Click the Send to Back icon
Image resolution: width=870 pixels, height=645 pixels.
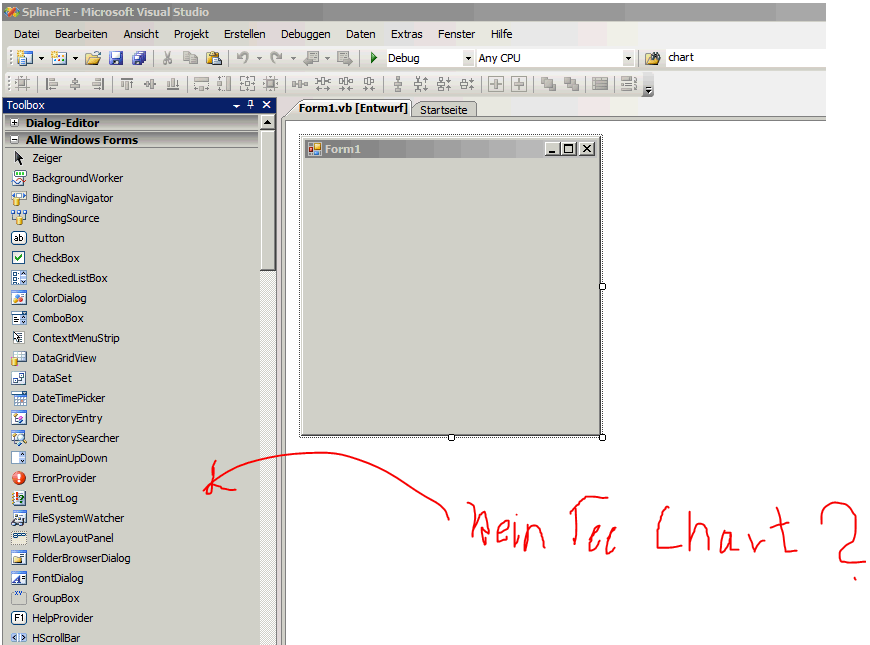[571, 84]
